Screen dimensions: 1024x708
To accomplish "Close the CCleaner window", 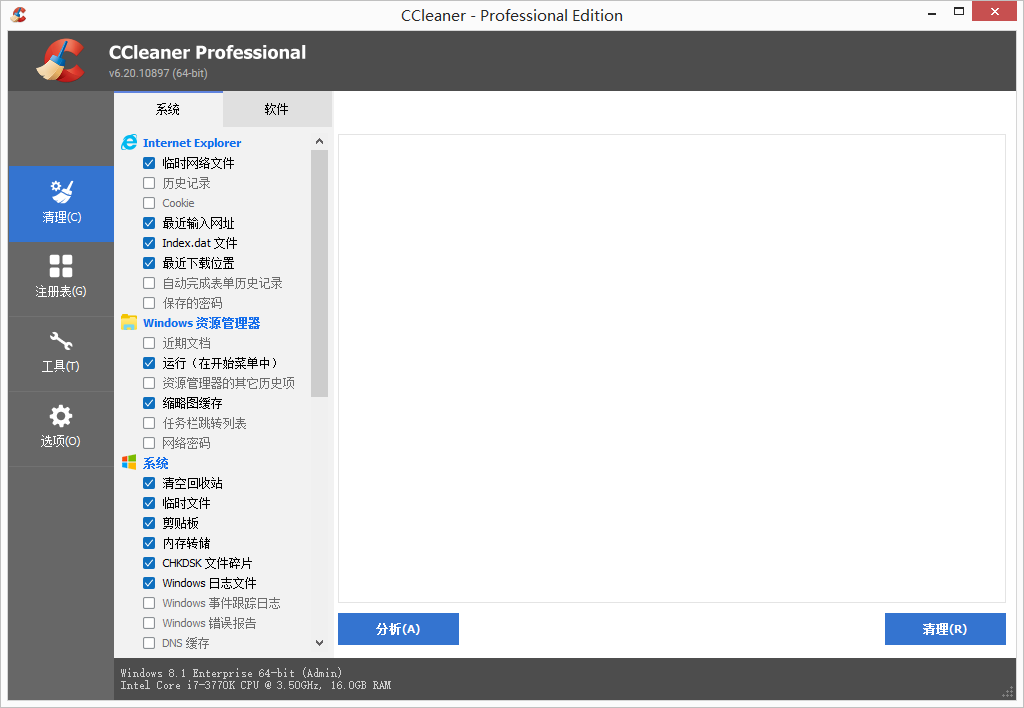I will (994, 11).
